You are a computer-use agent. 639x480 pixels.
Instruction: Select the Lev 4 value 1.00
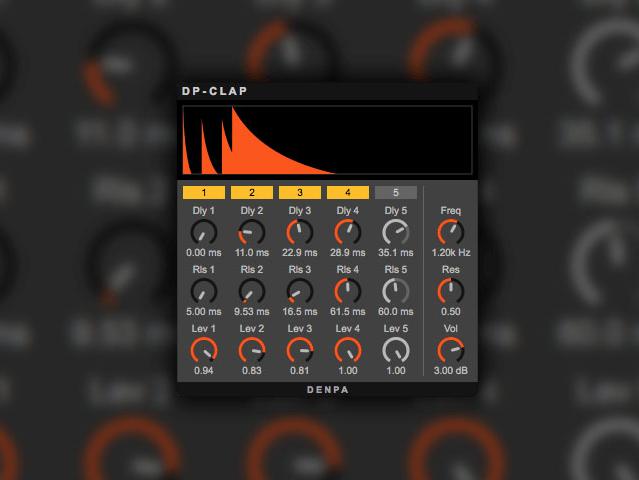coord(348,371)
